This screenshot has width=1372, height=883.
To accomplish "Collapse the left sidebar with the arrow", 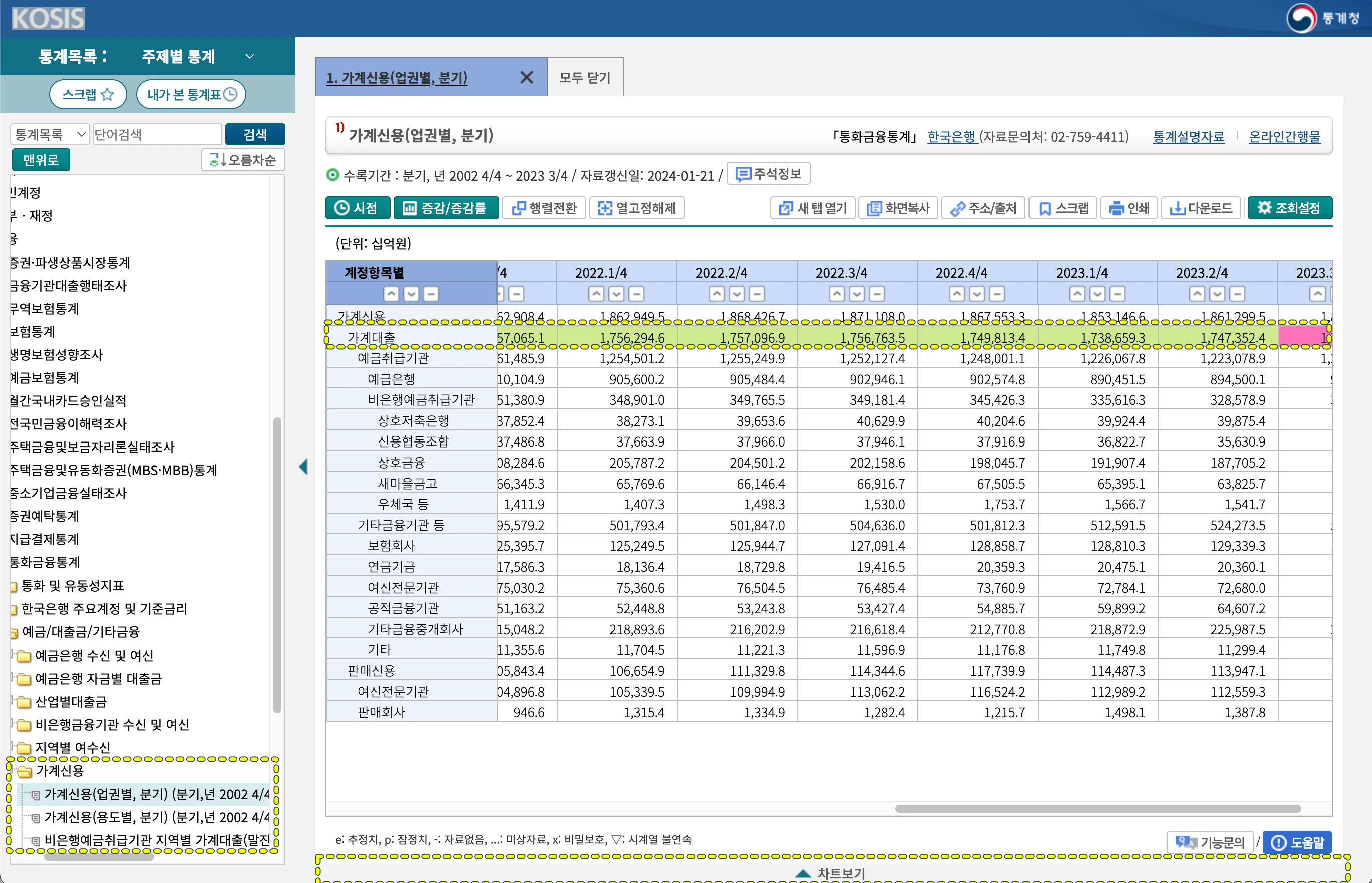I will [x=303, y=467].
